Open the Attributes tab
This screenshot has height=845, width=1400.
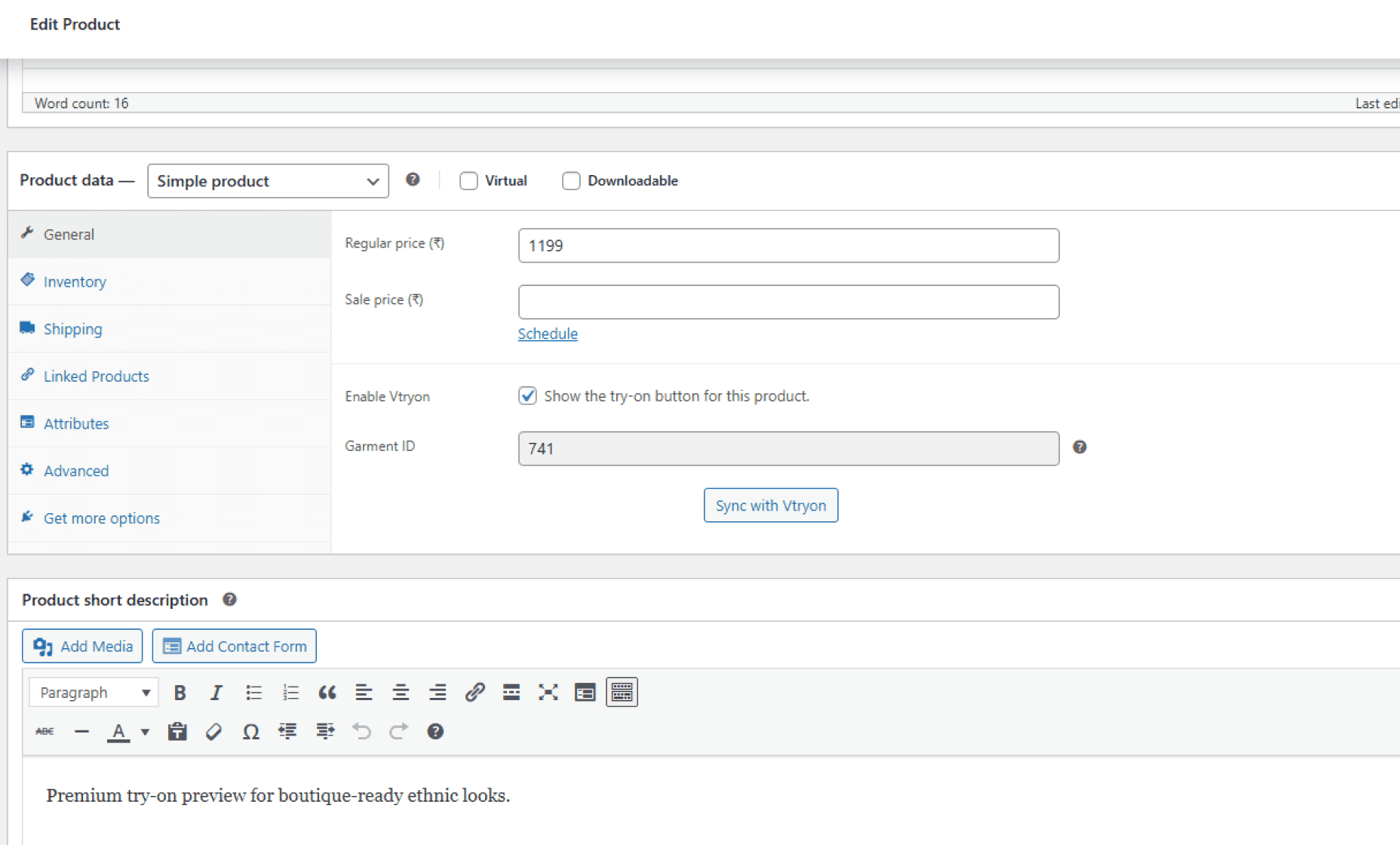(x=75, y=423)
